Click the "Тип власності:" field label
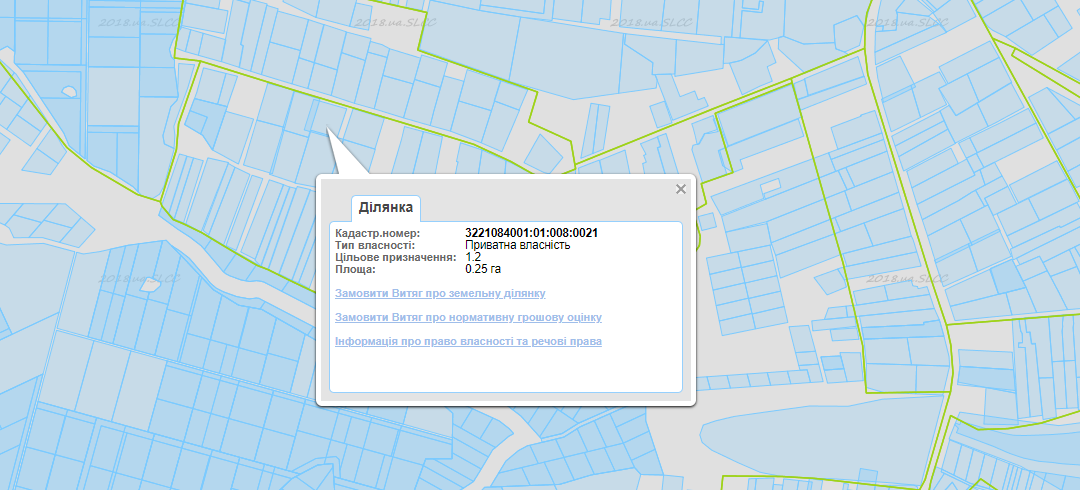Viewport: 1080px width, 490px height. coord(374,245)
